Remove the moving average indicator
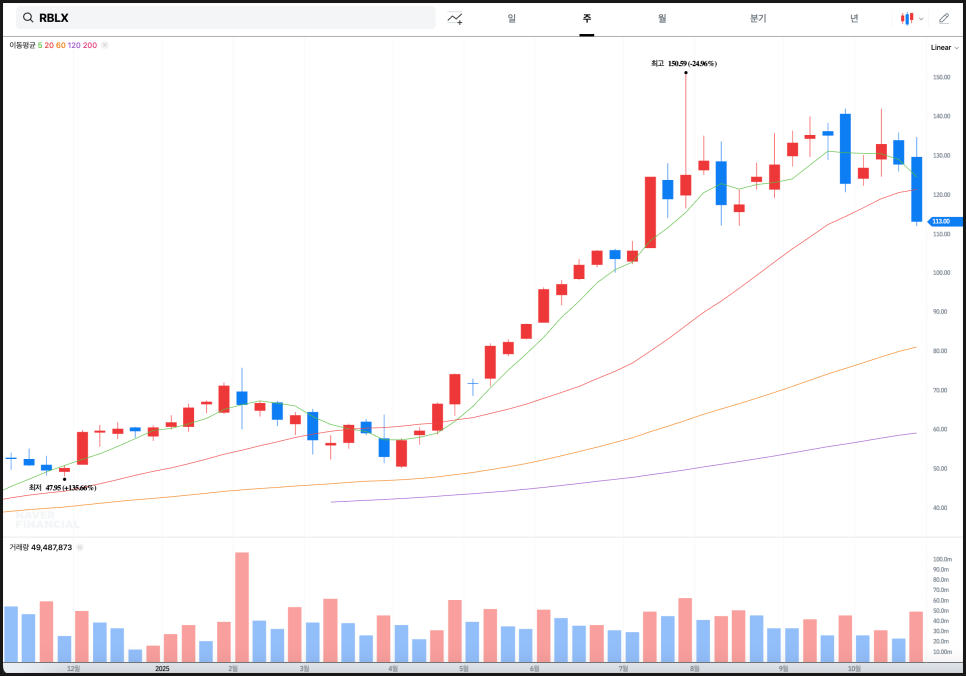Viewport: 966px width, 676px height. pyautogui.click(x=105, y=45)
